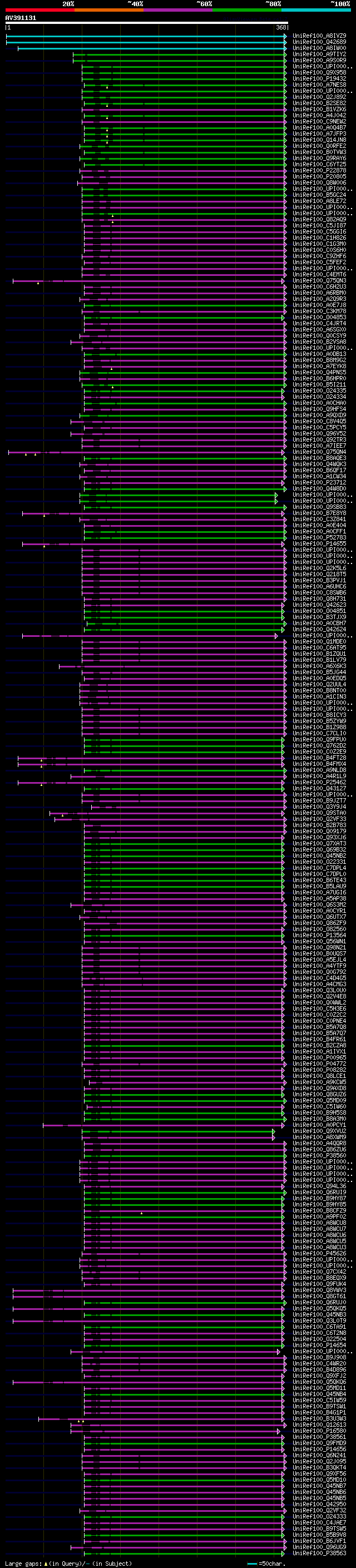Click the cyan alignment bar for UniRef100_A8IVZ9
Image resolution: width=356 pixels, height=1568 pixels.
point(146,36)
